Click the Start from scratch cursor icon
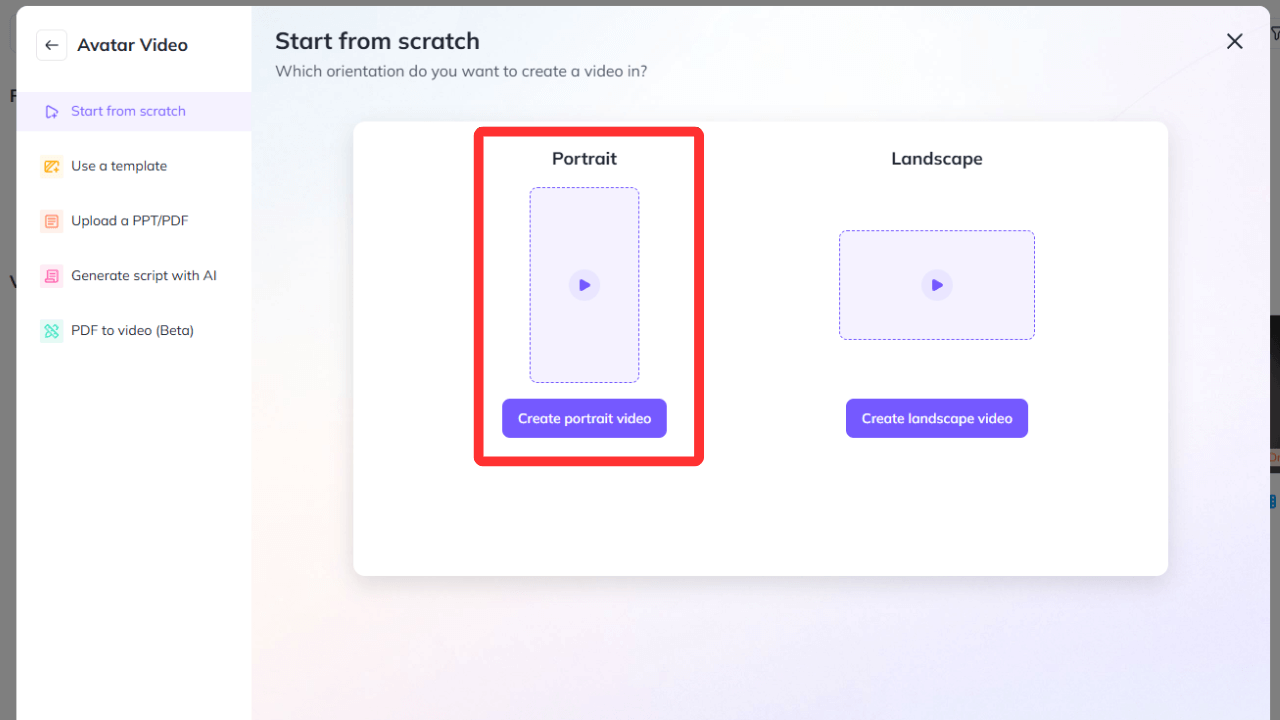This screenshot has width=1280, height=720. pos(52,112)
